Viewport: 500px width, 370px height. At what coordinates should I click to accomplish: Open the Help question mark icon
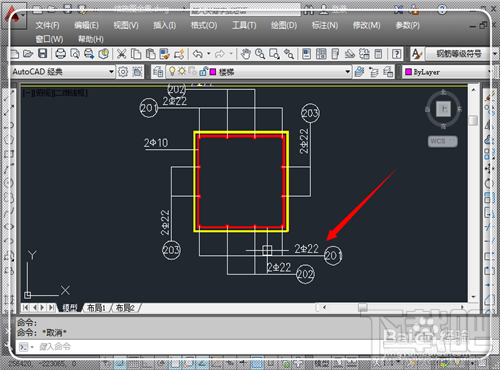tap(396, 54)
